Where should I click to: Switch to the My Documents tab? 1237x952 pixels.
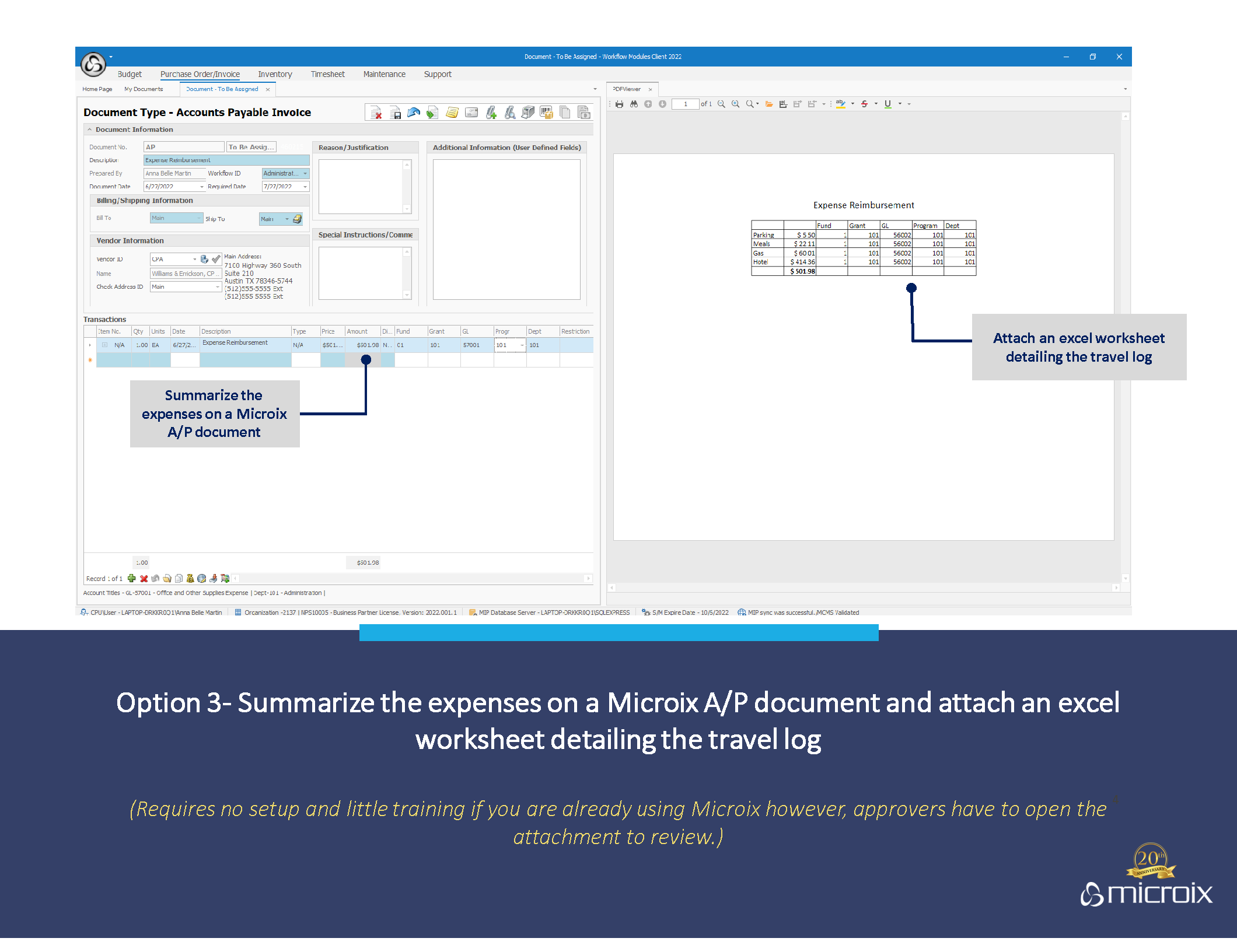144,89
